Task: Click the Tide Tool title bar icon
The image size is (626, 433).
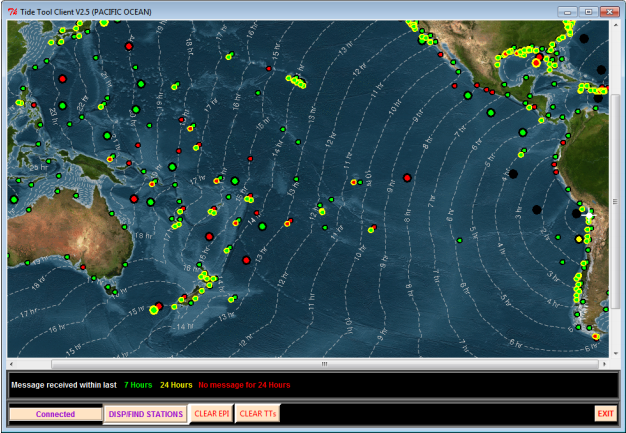Action: (x=13, y=12)
